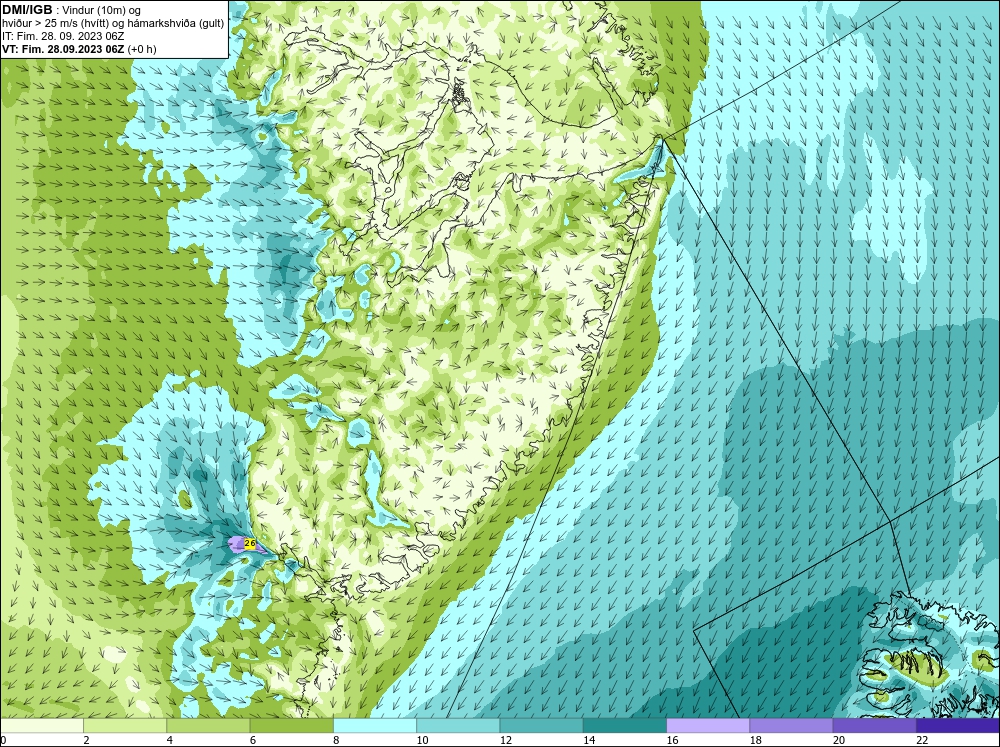1000x747 pixels.
Task: Click the DMI/IGB title text
Action: coord(27,10)
